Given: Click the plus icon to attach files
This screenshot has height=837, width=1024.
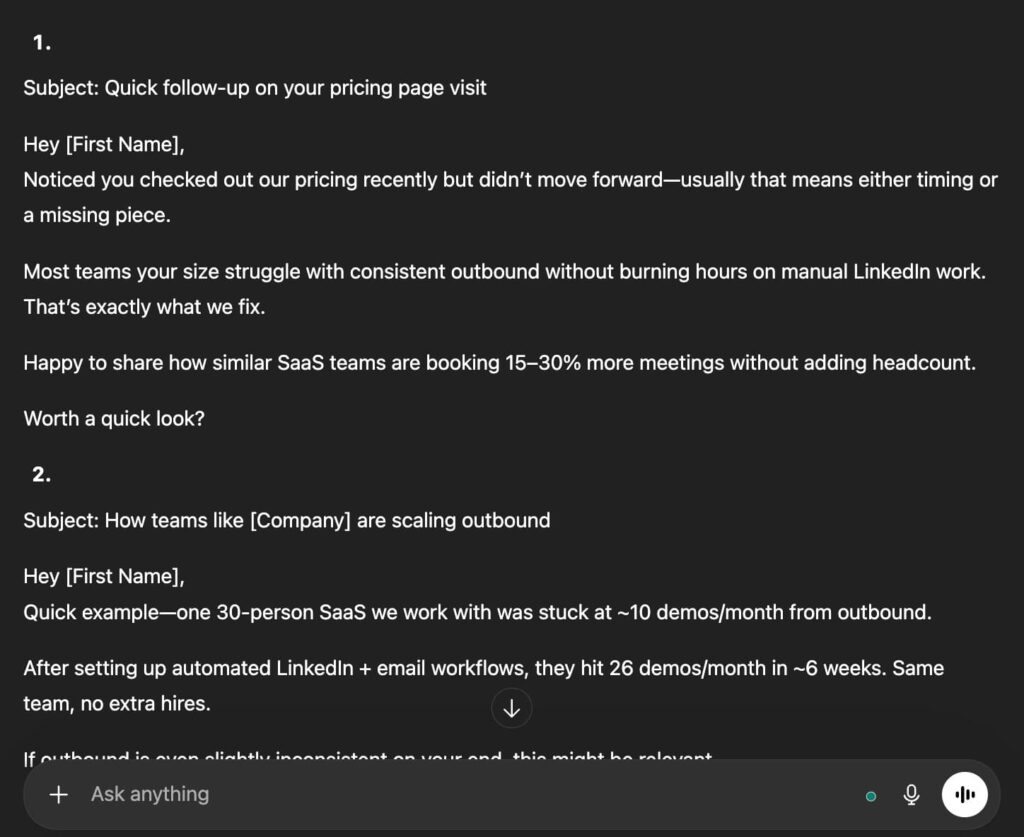Looking at the screenshot, I should [58, 794].
